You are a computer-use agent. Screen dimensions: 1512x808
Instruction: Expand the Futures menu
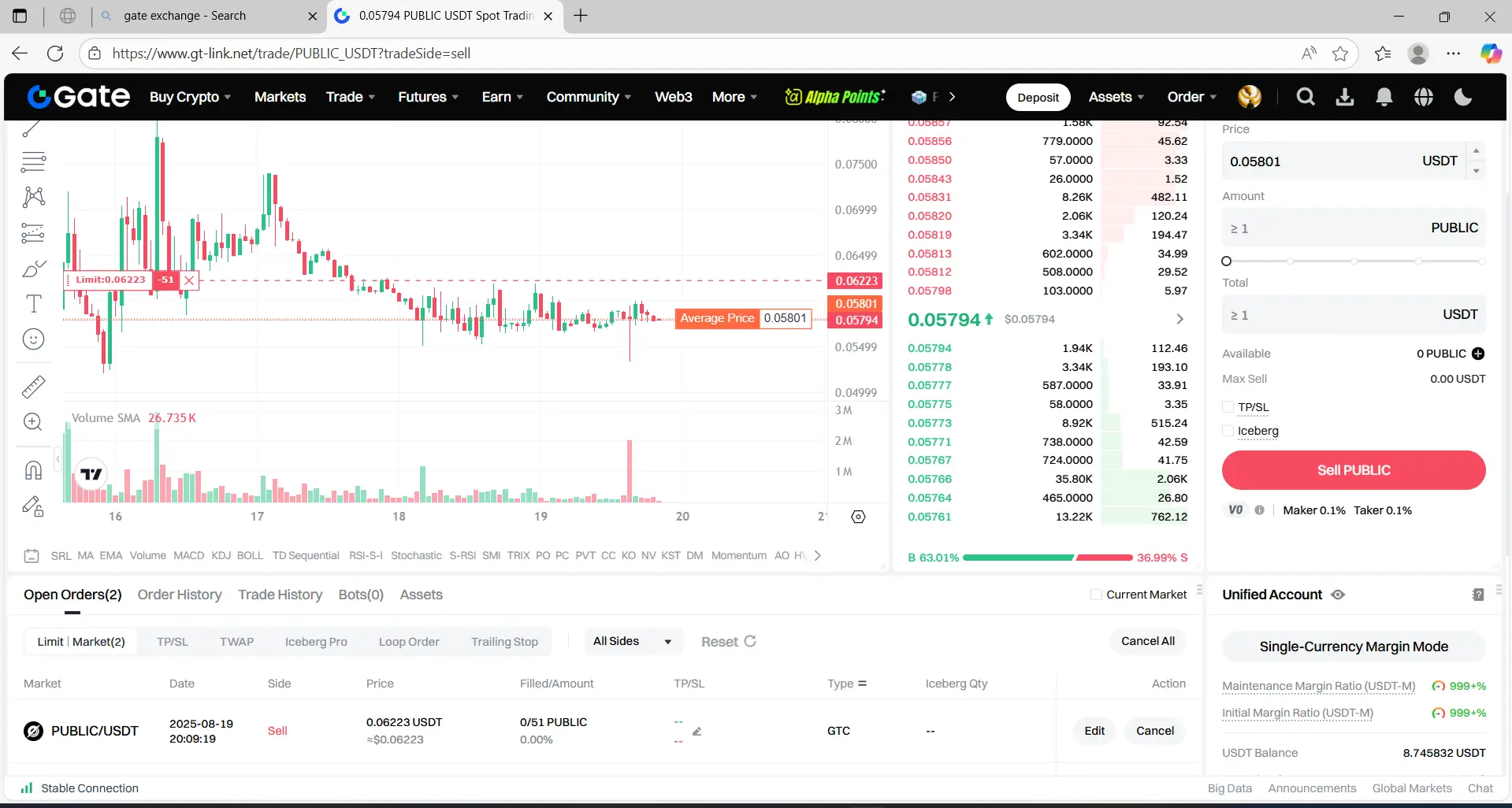click(x=428, y=97)
